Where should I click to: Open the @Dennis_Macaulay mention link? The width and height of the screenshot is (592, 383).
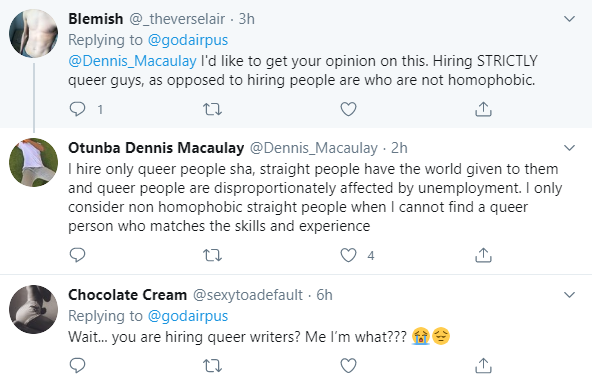point(132,61)
